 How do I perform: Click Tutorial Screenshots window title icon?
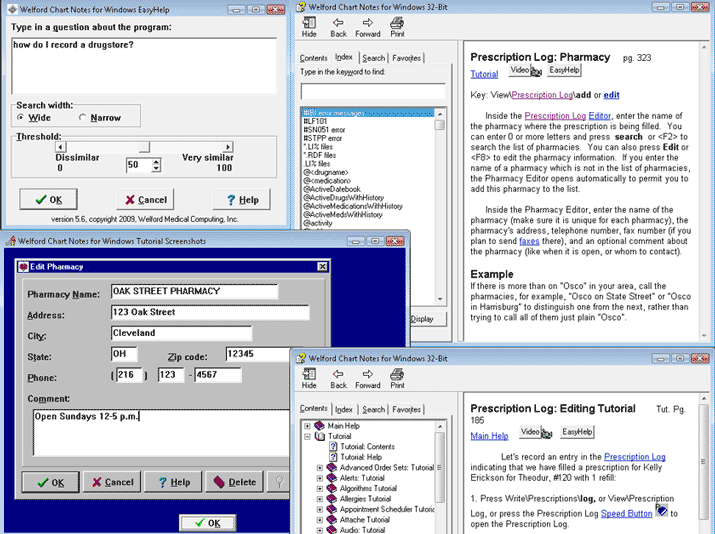click(10, 241)
